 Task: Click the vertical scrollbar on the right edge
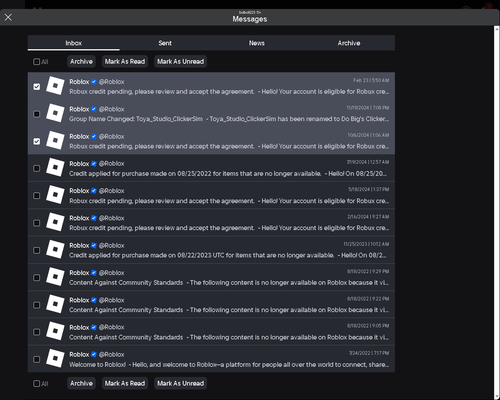(497, 212)
